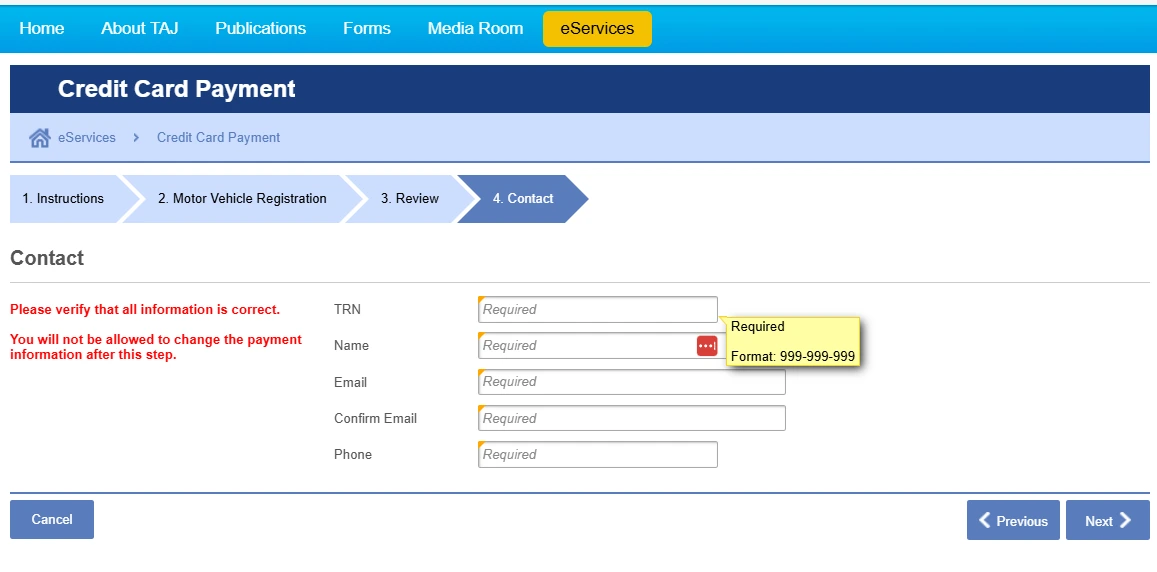Click the Confirm Email field
1157x572 pixels.
pyautogui.click(x=631, y=419)
